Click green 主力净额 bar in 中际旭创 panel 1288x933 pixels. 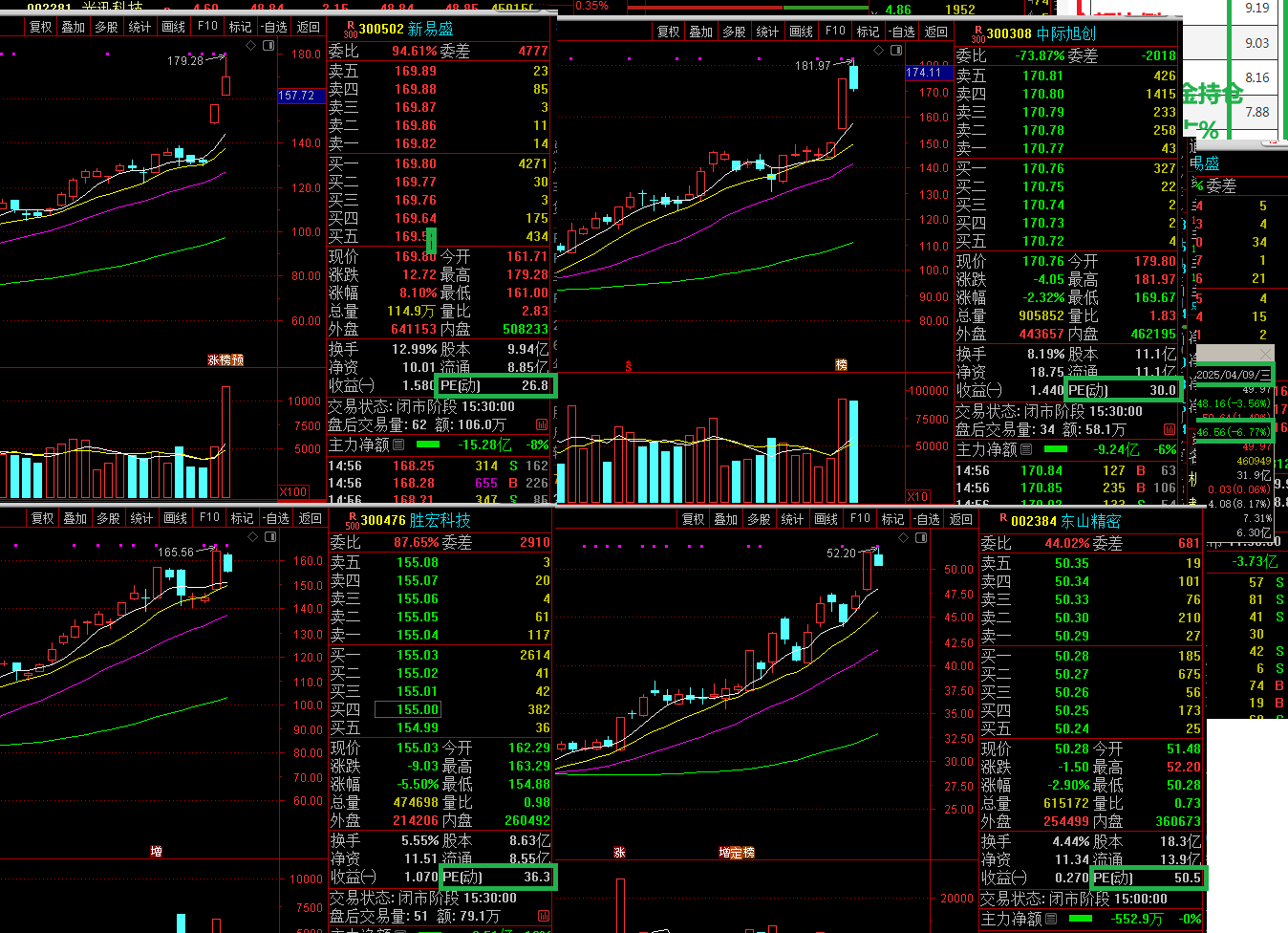pyautogui.click(x=1056, y=449)
